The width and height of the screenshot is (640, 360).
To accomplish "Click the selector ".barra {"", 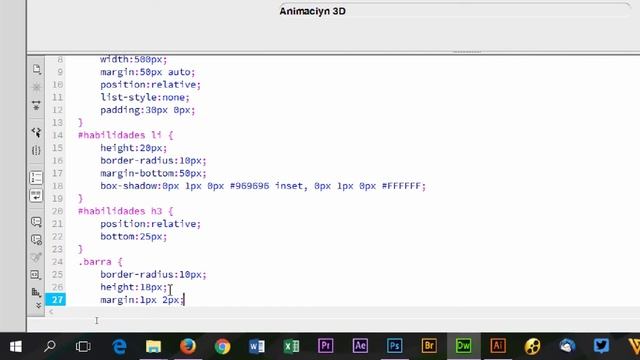I will click(100, 262).
